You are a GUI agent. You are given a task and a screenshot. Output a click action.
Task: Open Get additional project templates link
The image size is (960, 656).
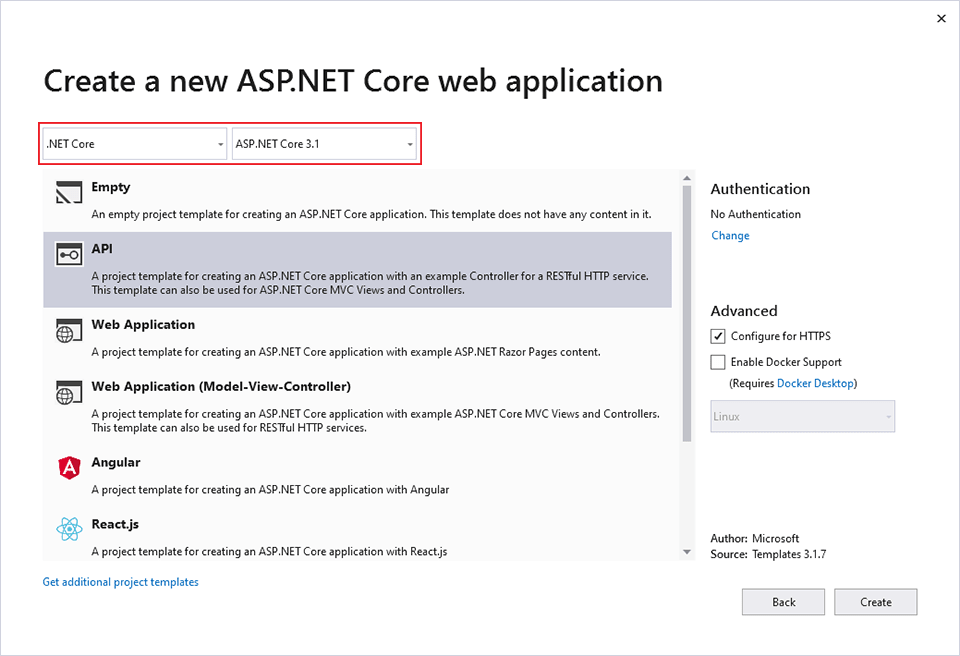pyautogui.click(x=120, y=582)
